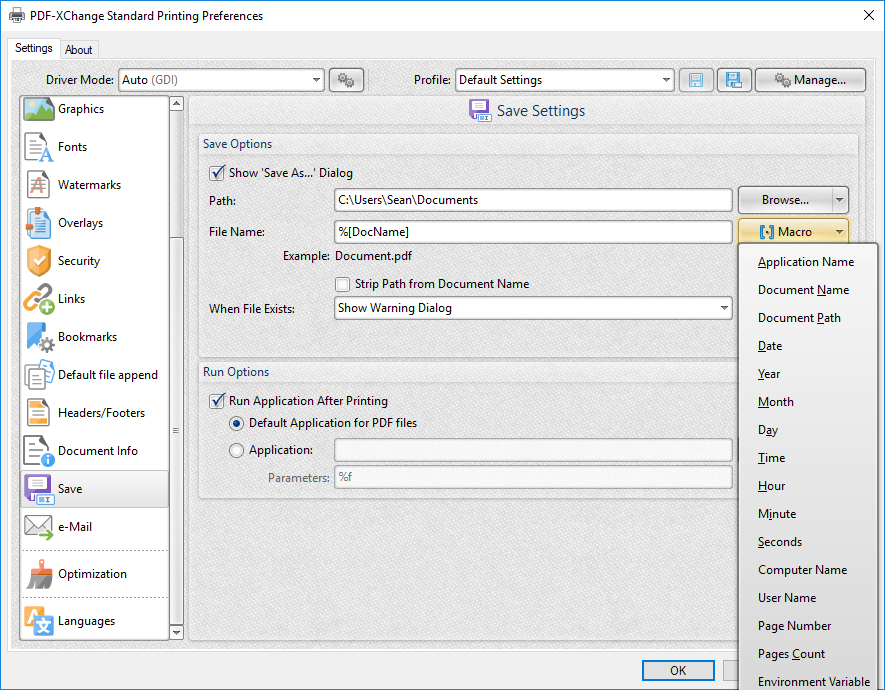The height and width of the screenshot is (690, 885).
Task: Open the Document Info section
Action: tap(94, 451)
